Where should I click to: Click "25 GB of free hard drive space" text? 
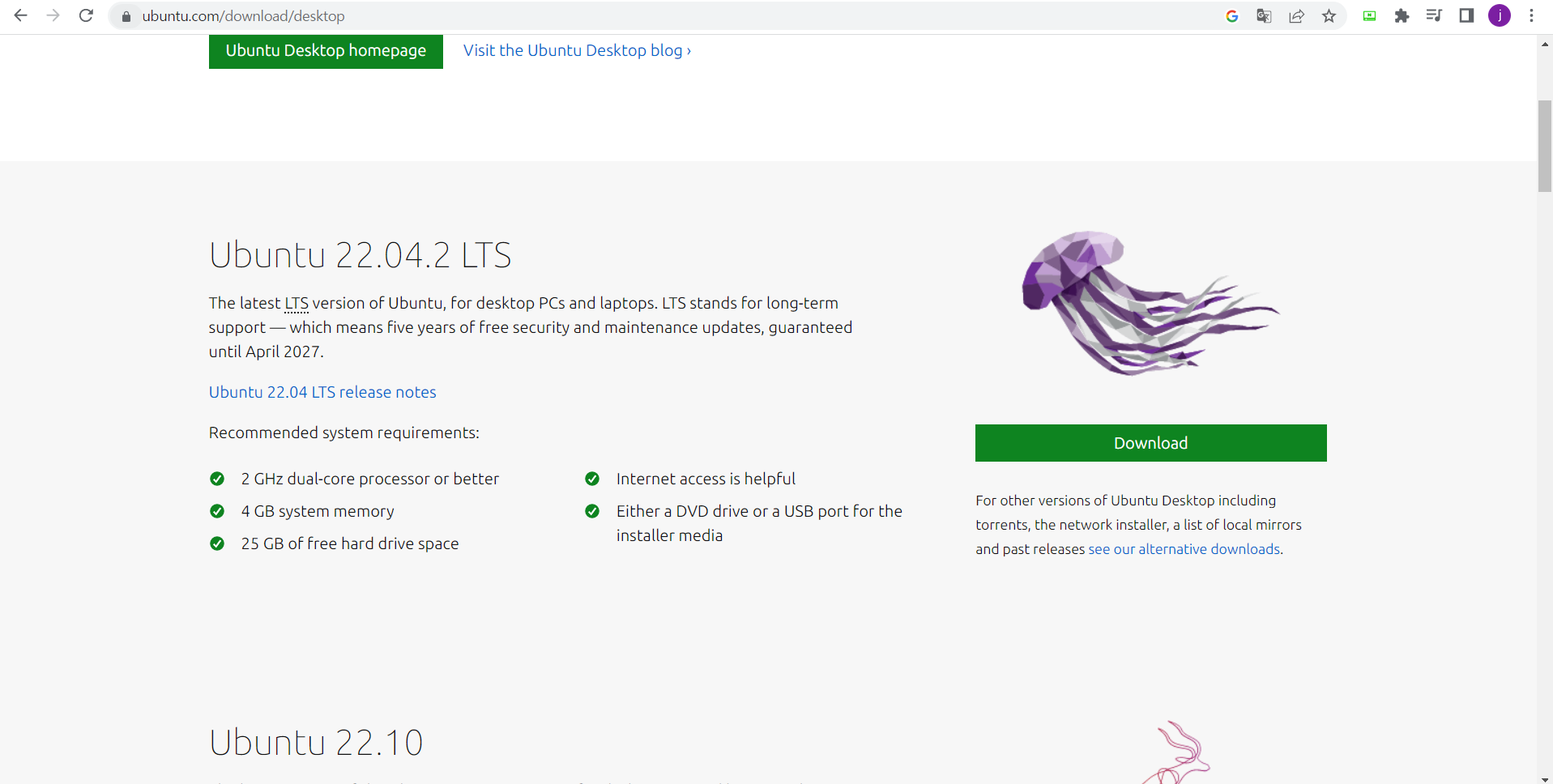click(x=350, y=543)
